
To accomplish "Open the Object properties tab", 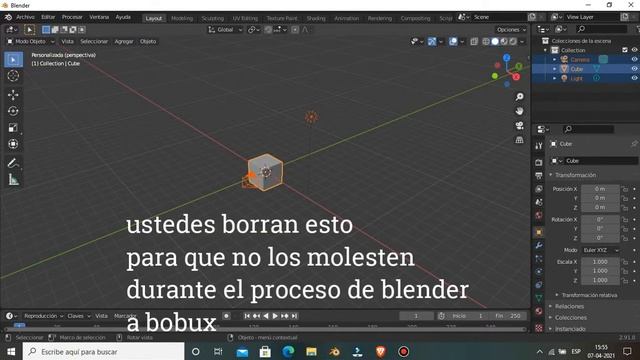I will coord(539,232).
